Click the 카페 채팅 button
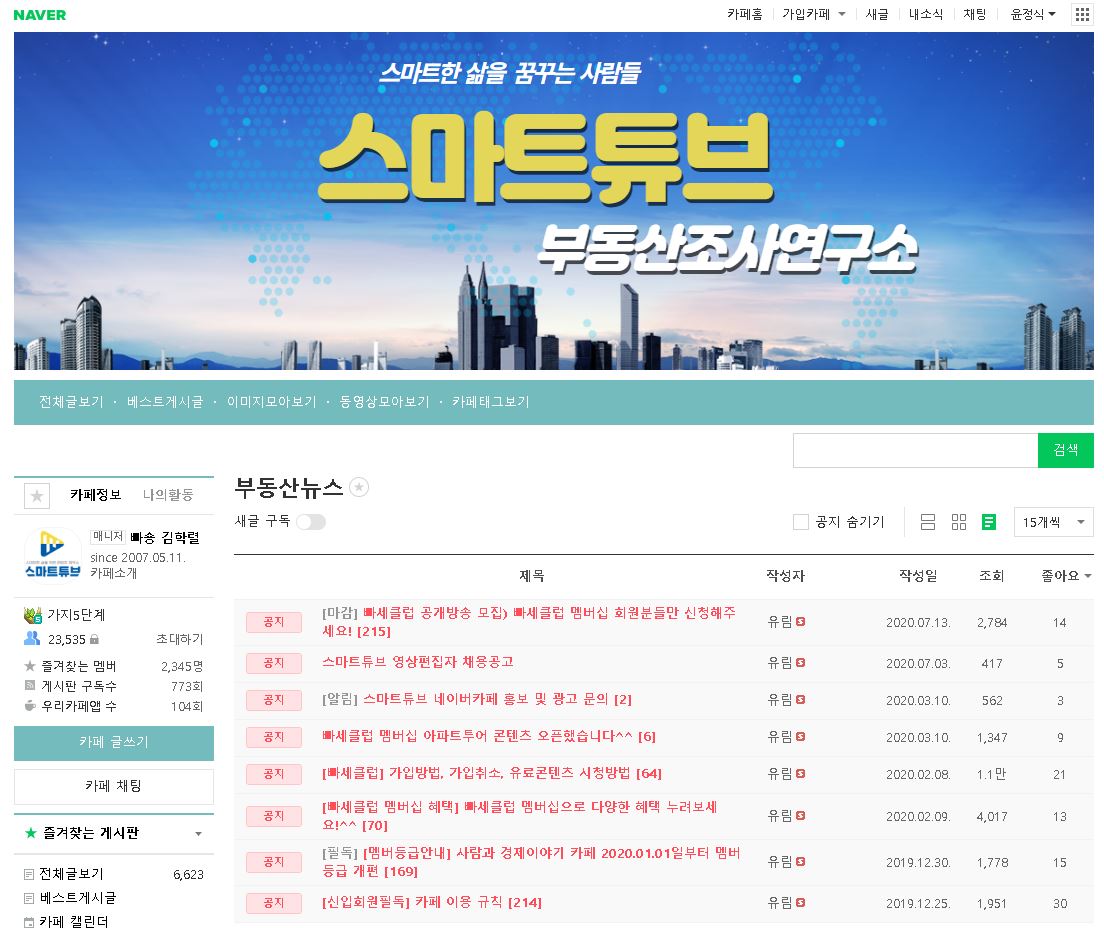This screenshot has height=928, width=1104. tap(114, 786)
